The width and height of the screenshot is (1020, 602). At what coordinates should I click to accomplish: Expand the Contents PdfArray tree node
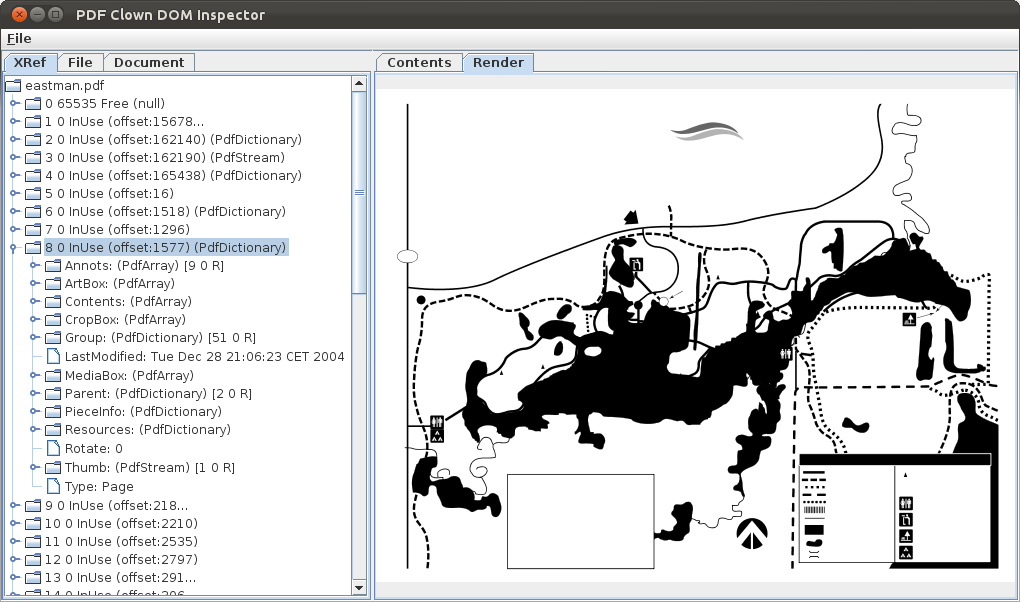point(35,302)
